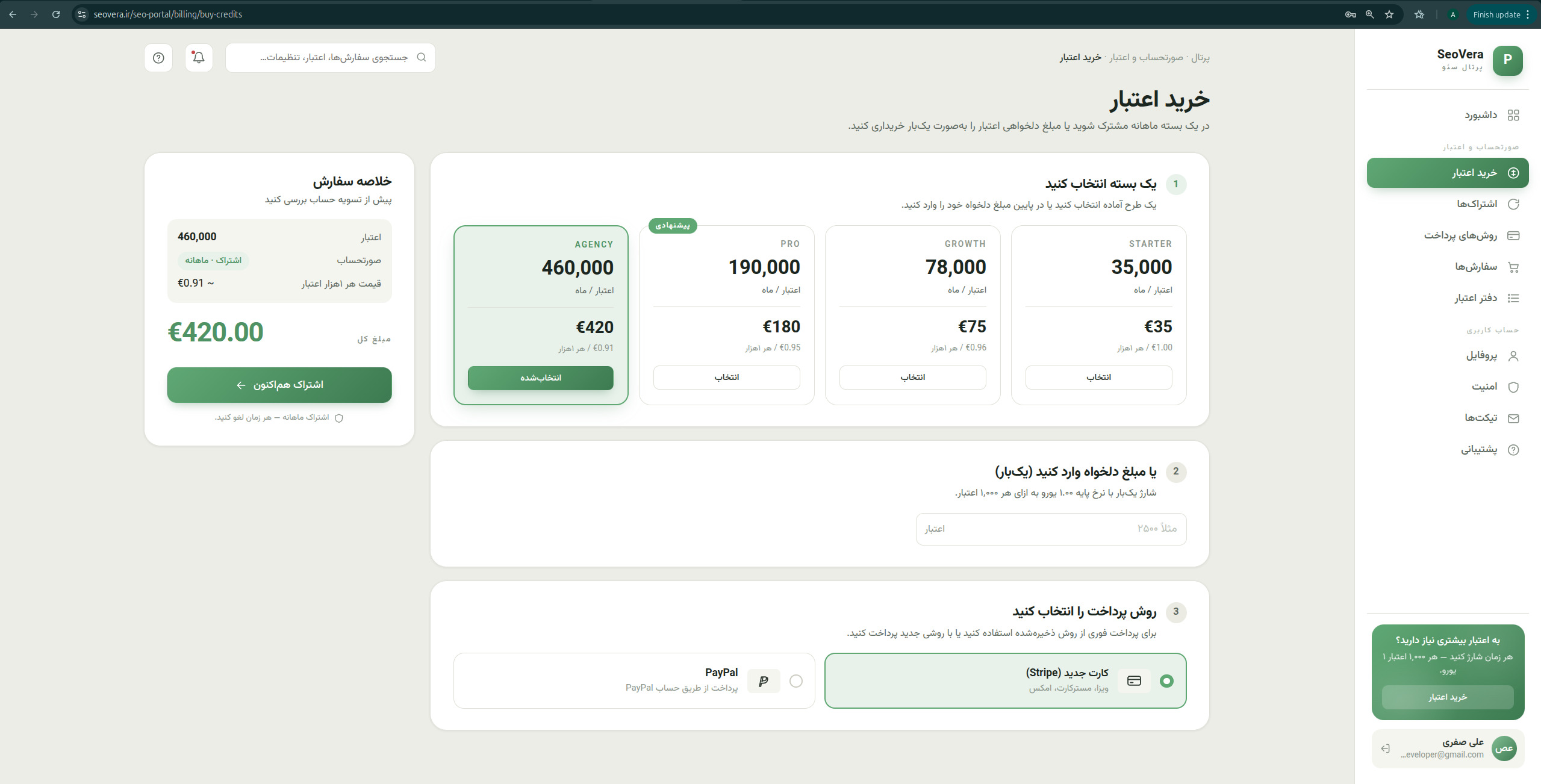Click صورتحساب و اعتبار in the breadcrumb
Image resolution: width=1541 pixels, height=784 pixels.
click(x=1147, y=58)
